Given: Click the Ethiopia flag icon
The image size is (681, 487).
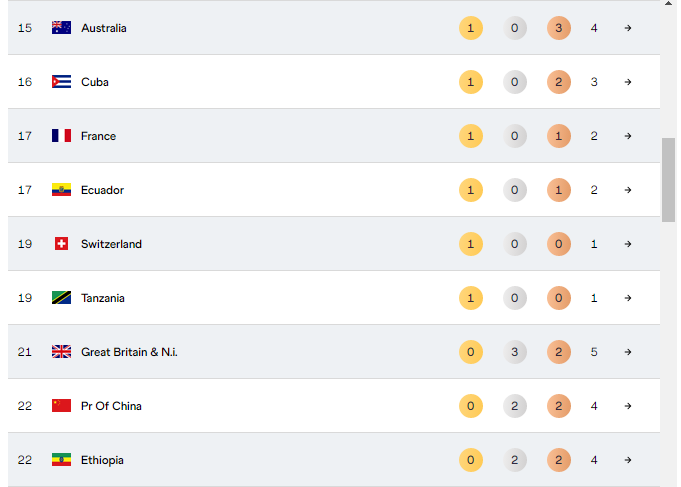Looking at the screenshot, I should 61,460.
